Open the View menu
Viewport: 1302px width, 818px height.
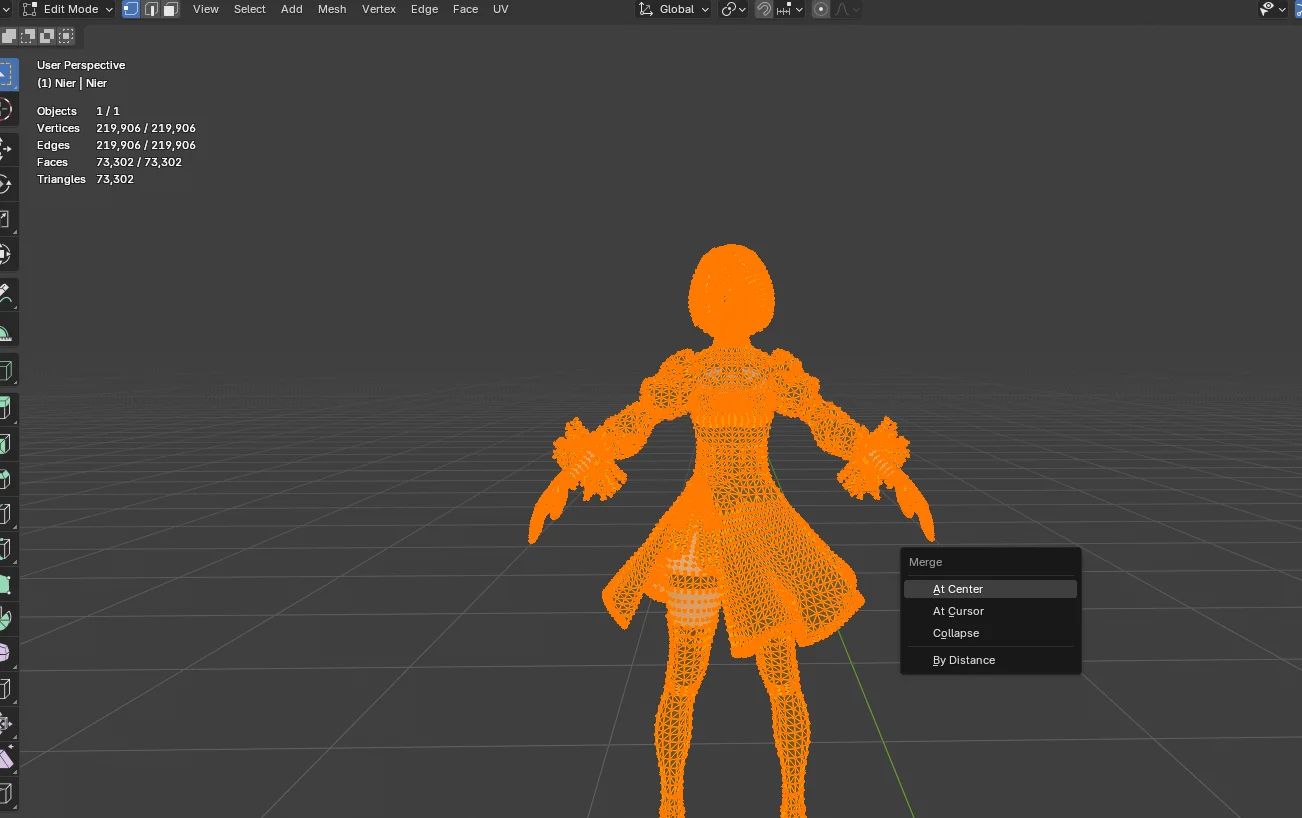coord(206,9)
